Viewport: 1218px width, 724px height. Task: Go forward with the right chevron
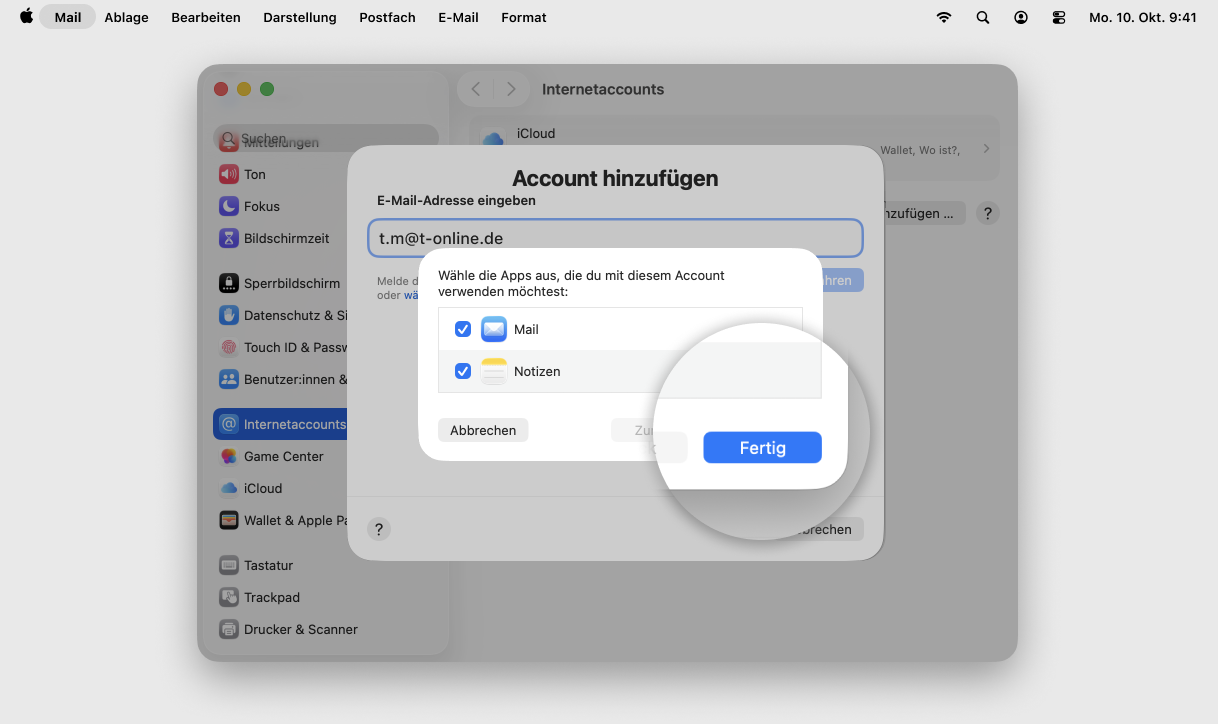pos(511,89)
